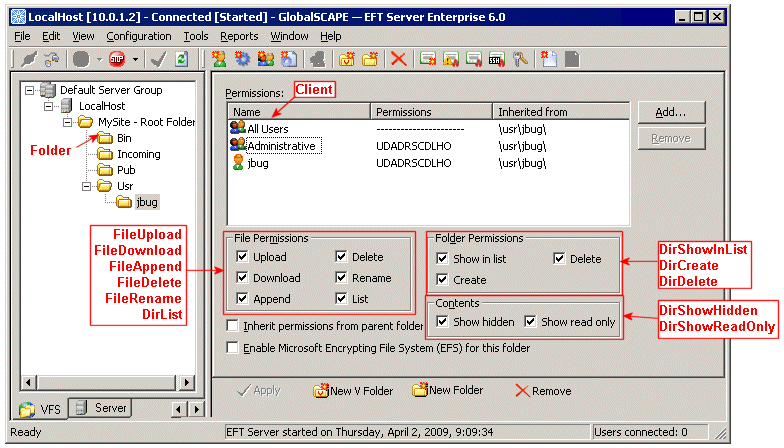Sort by the Name column header
This screenshot has height=448, width=784.
[x=299, y=112]
